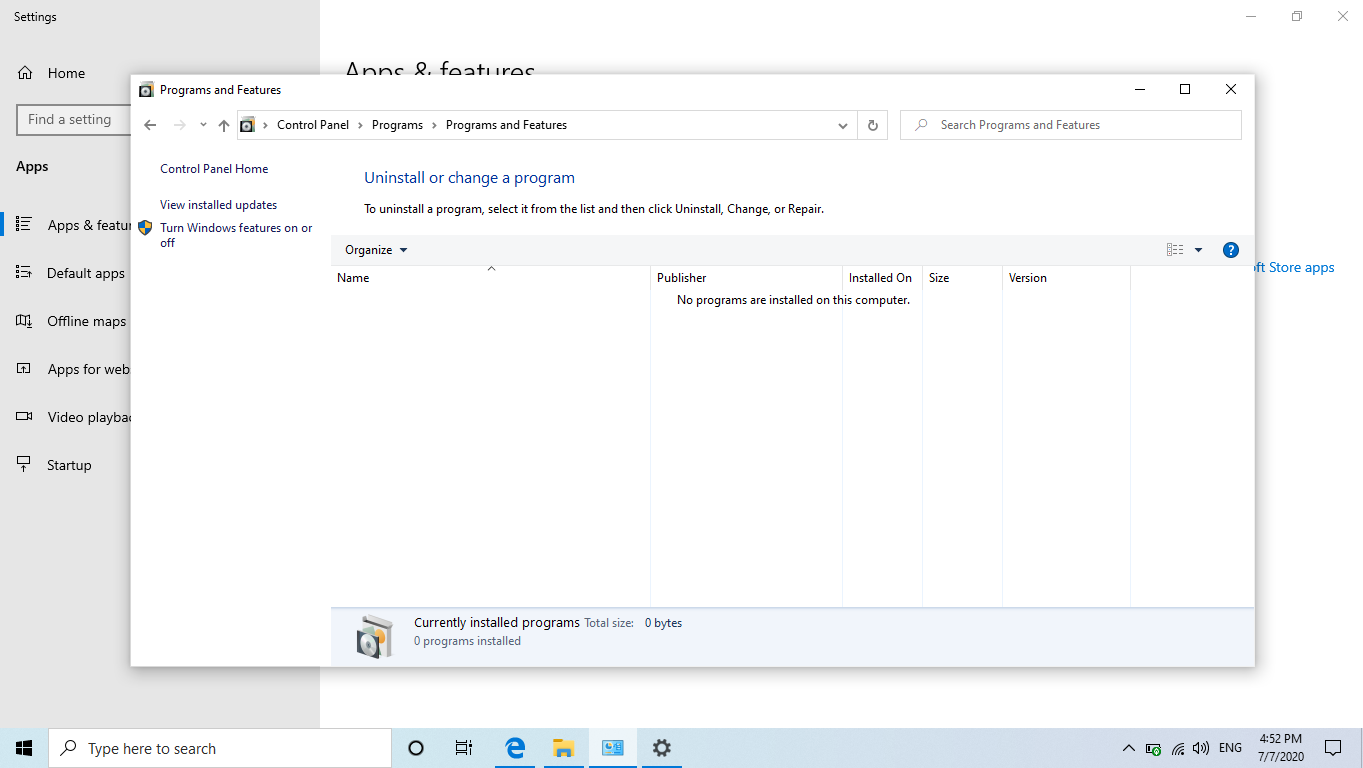Sort by the Version column header
Viewport: 1363px width, 768px height.
coord(1066,277)
